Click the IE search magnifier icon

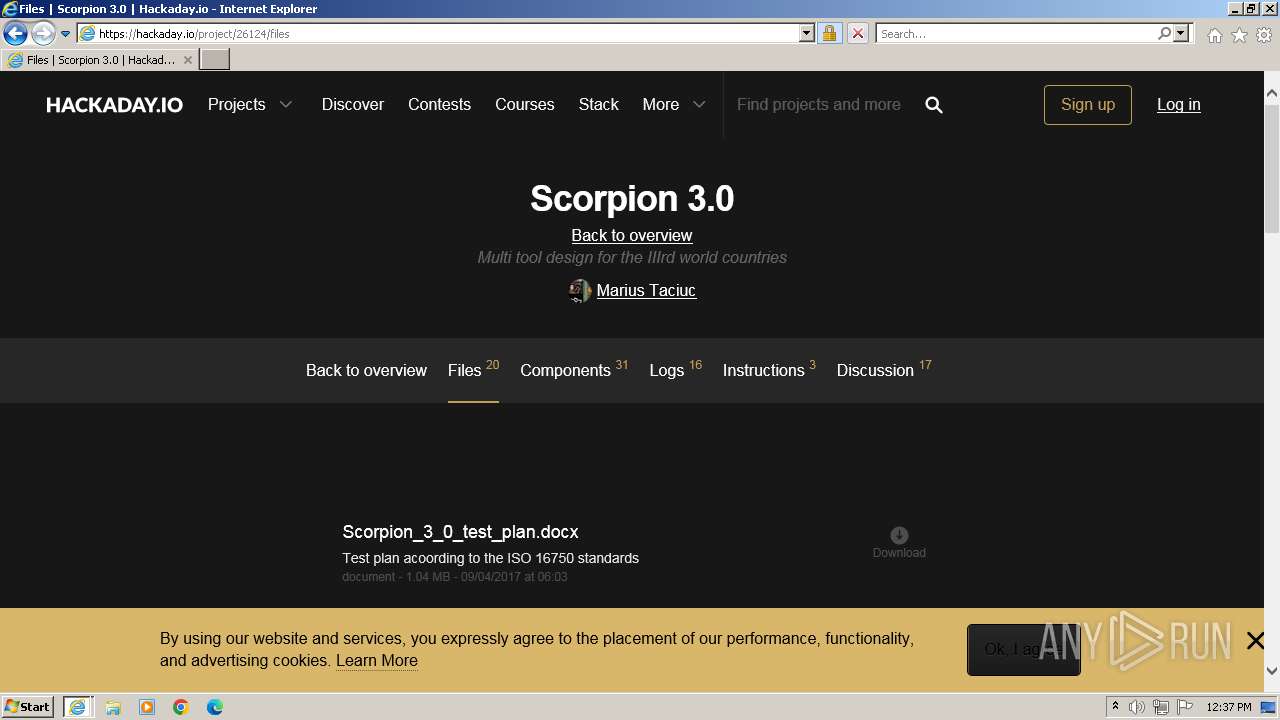pos(1164,33)
